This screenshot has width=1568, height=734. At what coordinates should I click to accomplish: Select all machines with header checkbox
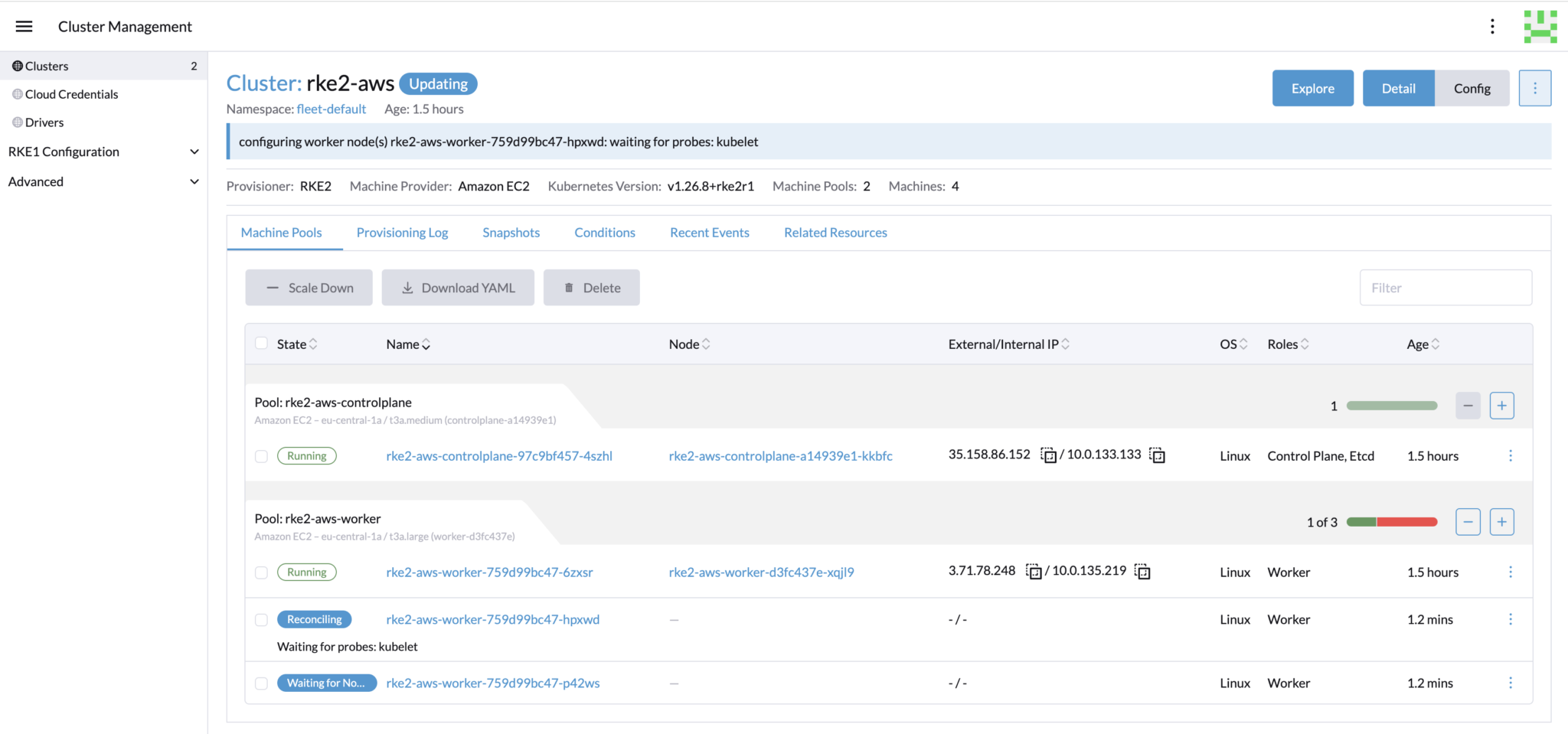click(x=262, y=344)
